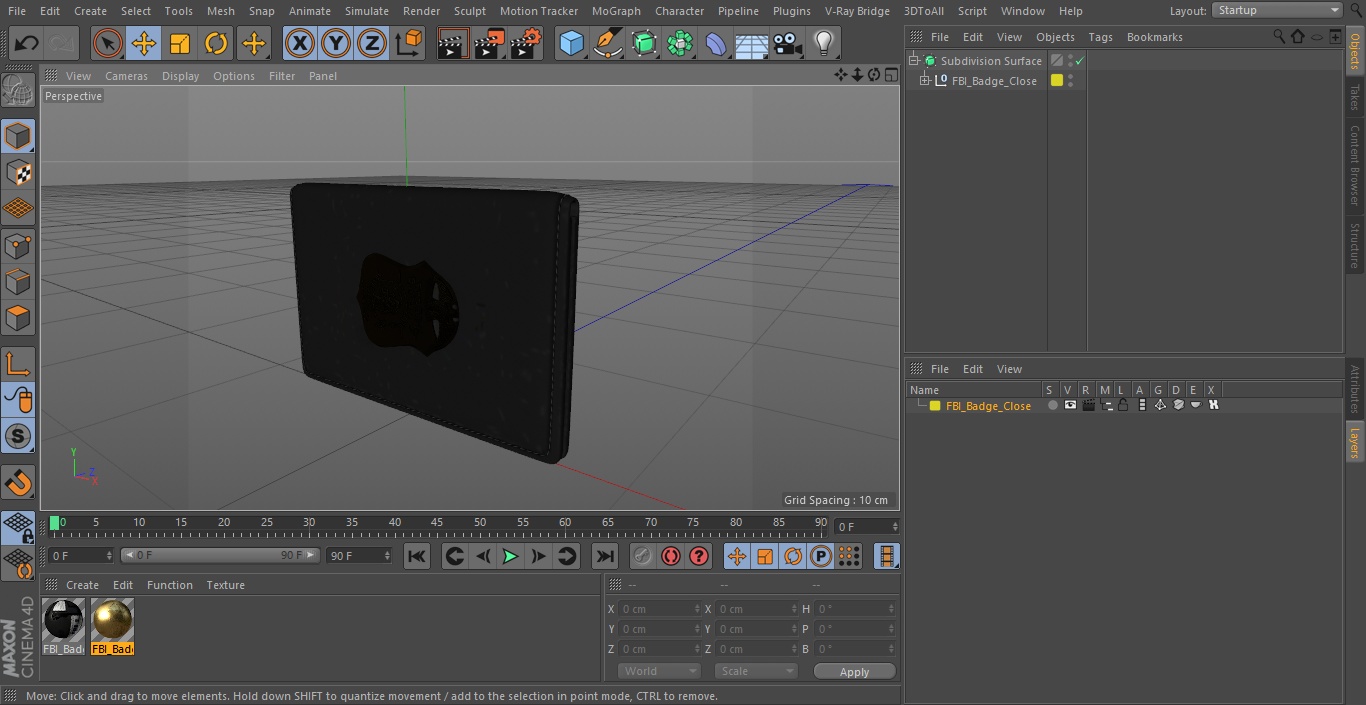1366x705 pixels.
Task: Select the Live Selection tool
Action: coord(107,43)
